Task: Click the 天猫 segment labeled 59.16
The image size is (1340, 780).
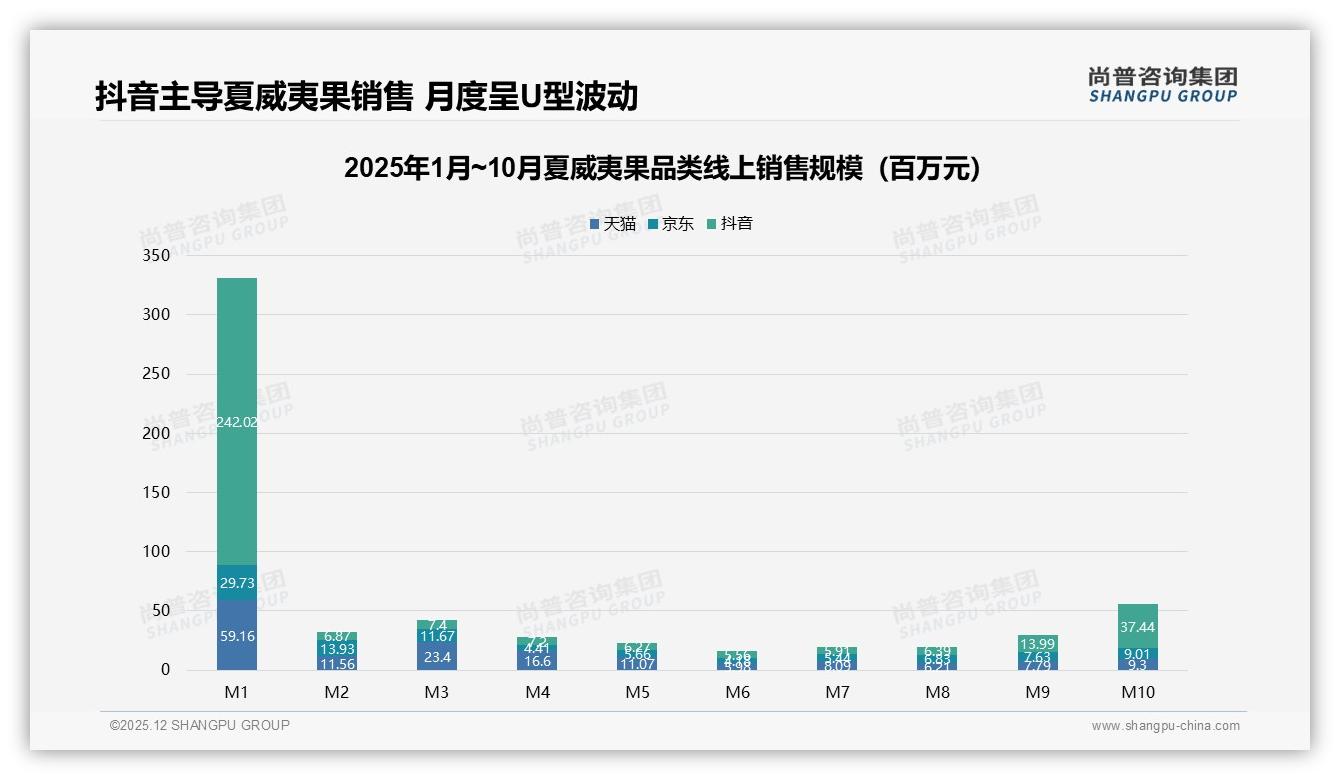Action: pyautogui.click(x=236, y=635)
